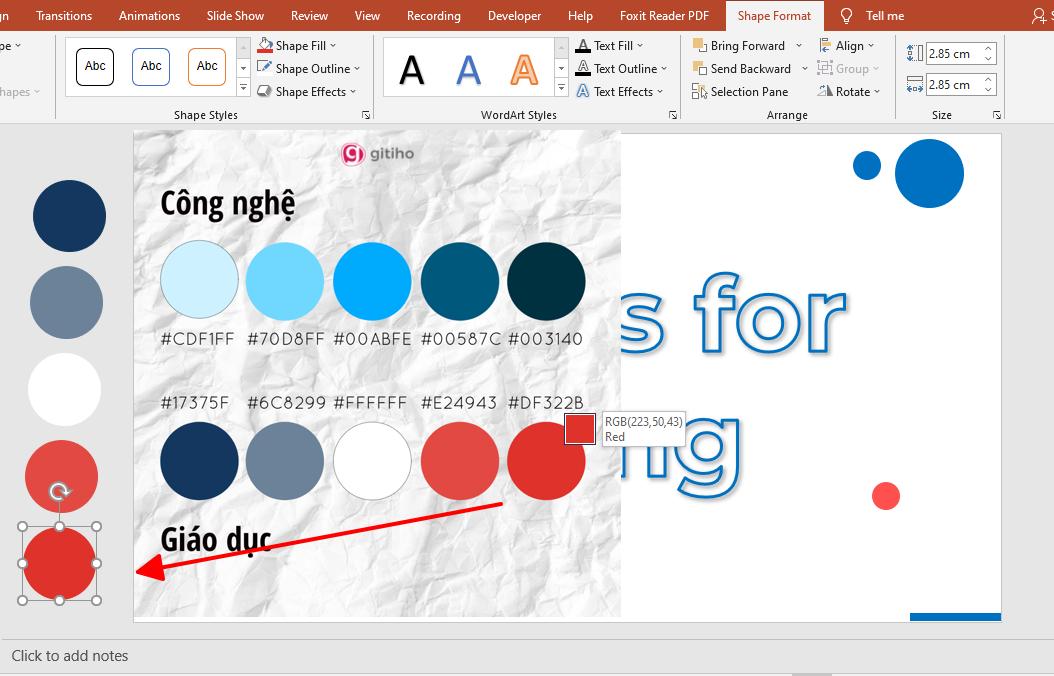This screenshot has width=1054, height=676.
Task: Expand the Bring Forward dropdown arrow
Action: [799, 46]
